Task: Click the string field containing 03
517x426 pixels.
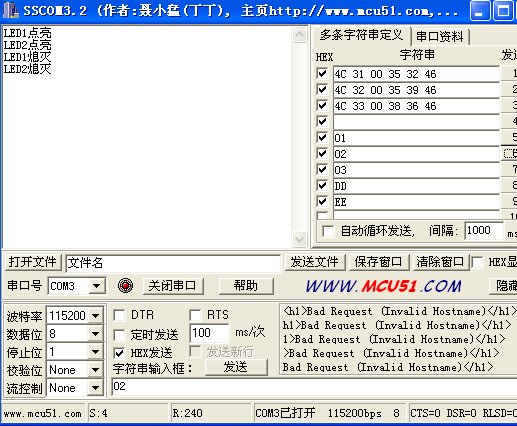Action: click(416, 170)
